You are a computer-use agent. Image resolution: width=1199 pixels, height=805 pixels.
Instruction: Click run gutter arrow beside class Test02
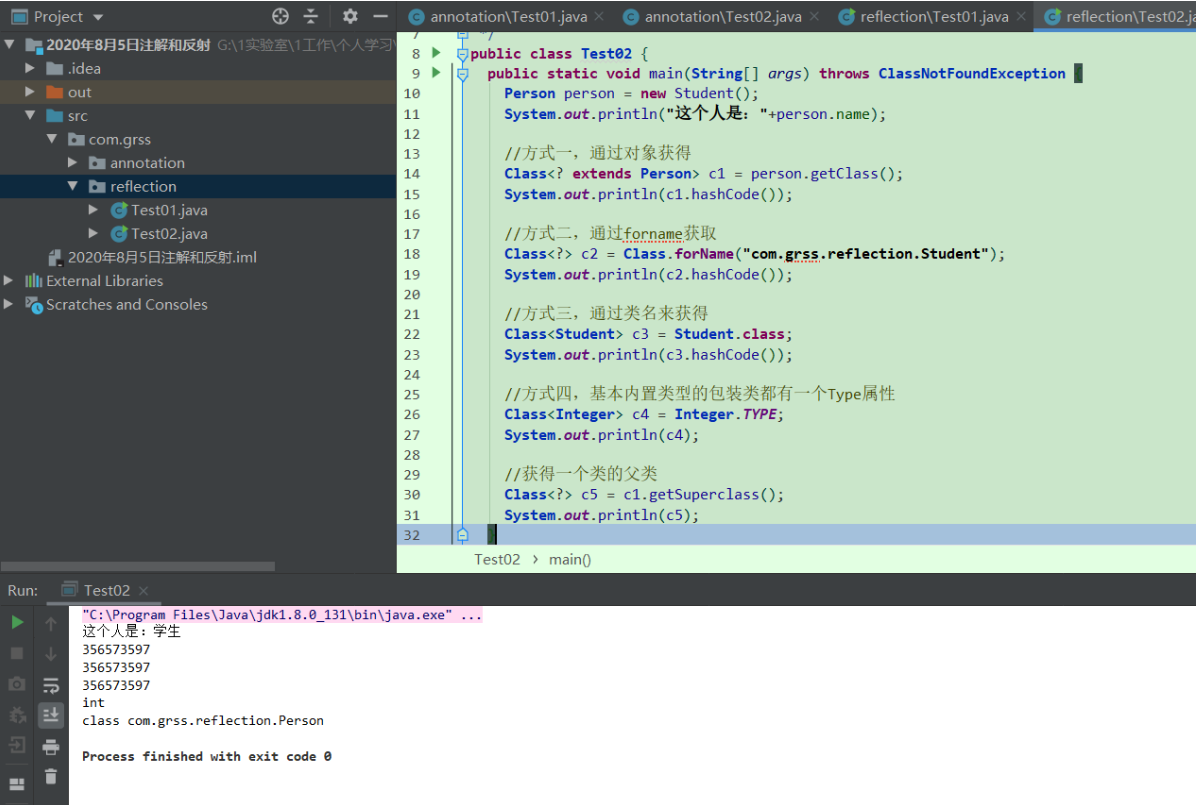(x=436, y=53)
